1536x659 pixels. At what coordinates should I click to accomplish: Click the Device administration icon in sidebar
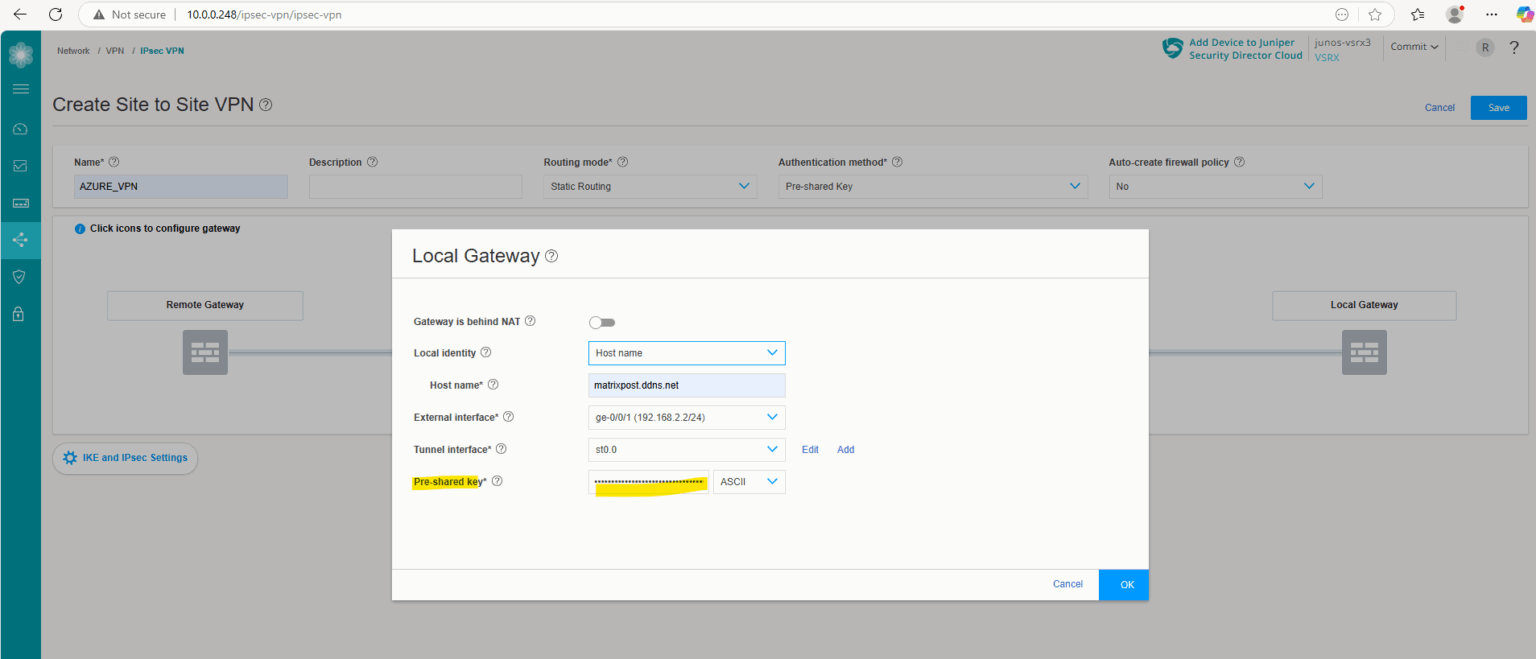[20, 202]
